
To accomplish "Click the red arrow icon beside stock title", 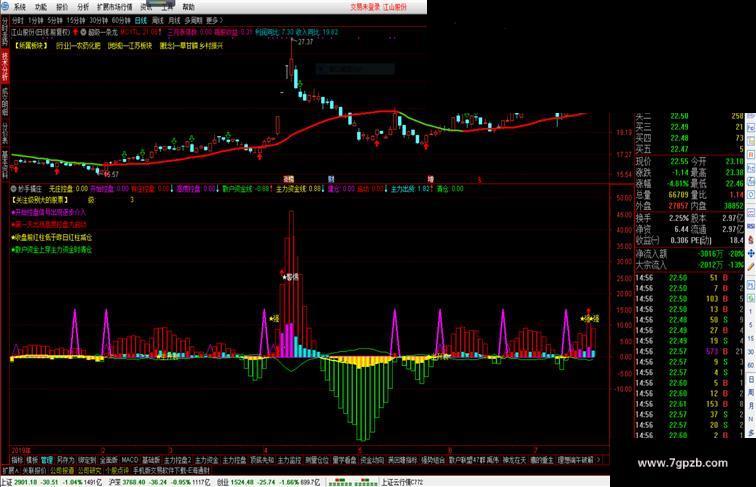I will 76,32.
